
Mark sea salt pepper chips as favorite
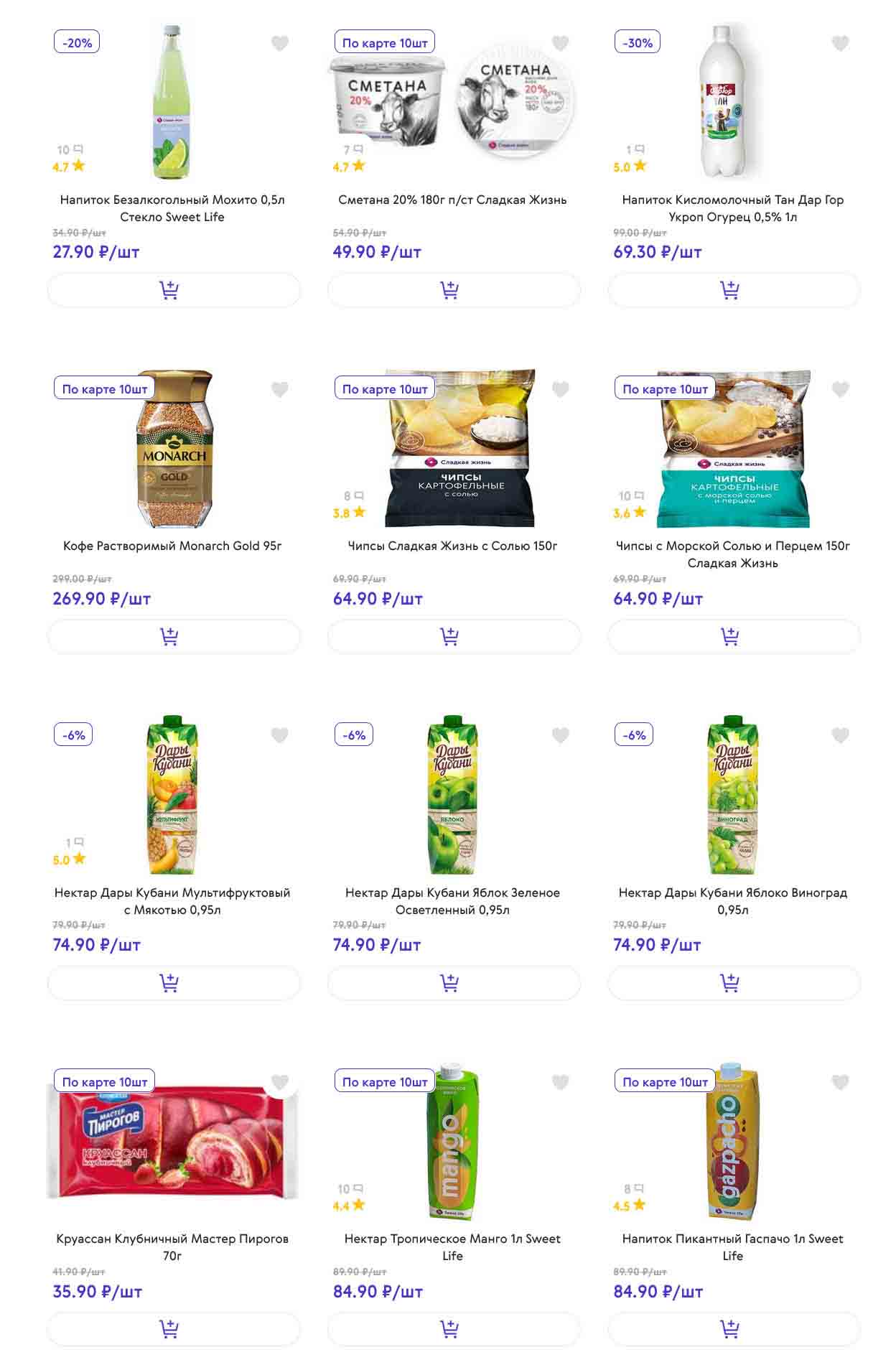click(x=840, y=390)
